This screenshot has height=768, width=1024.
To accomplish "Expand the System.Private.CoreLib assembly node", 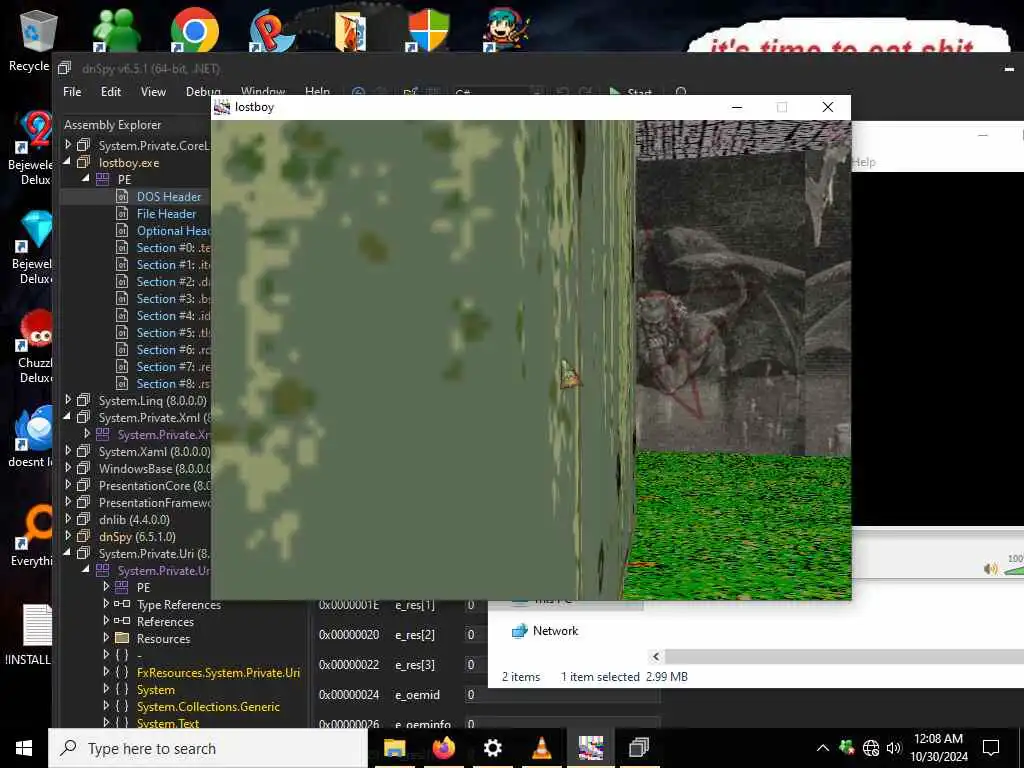I will [68, 145].
